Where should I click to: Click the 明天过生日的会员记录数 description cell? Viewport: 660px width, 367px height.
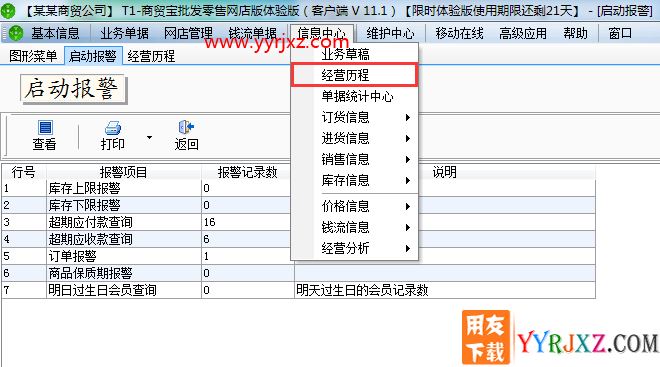click(444, 290)
